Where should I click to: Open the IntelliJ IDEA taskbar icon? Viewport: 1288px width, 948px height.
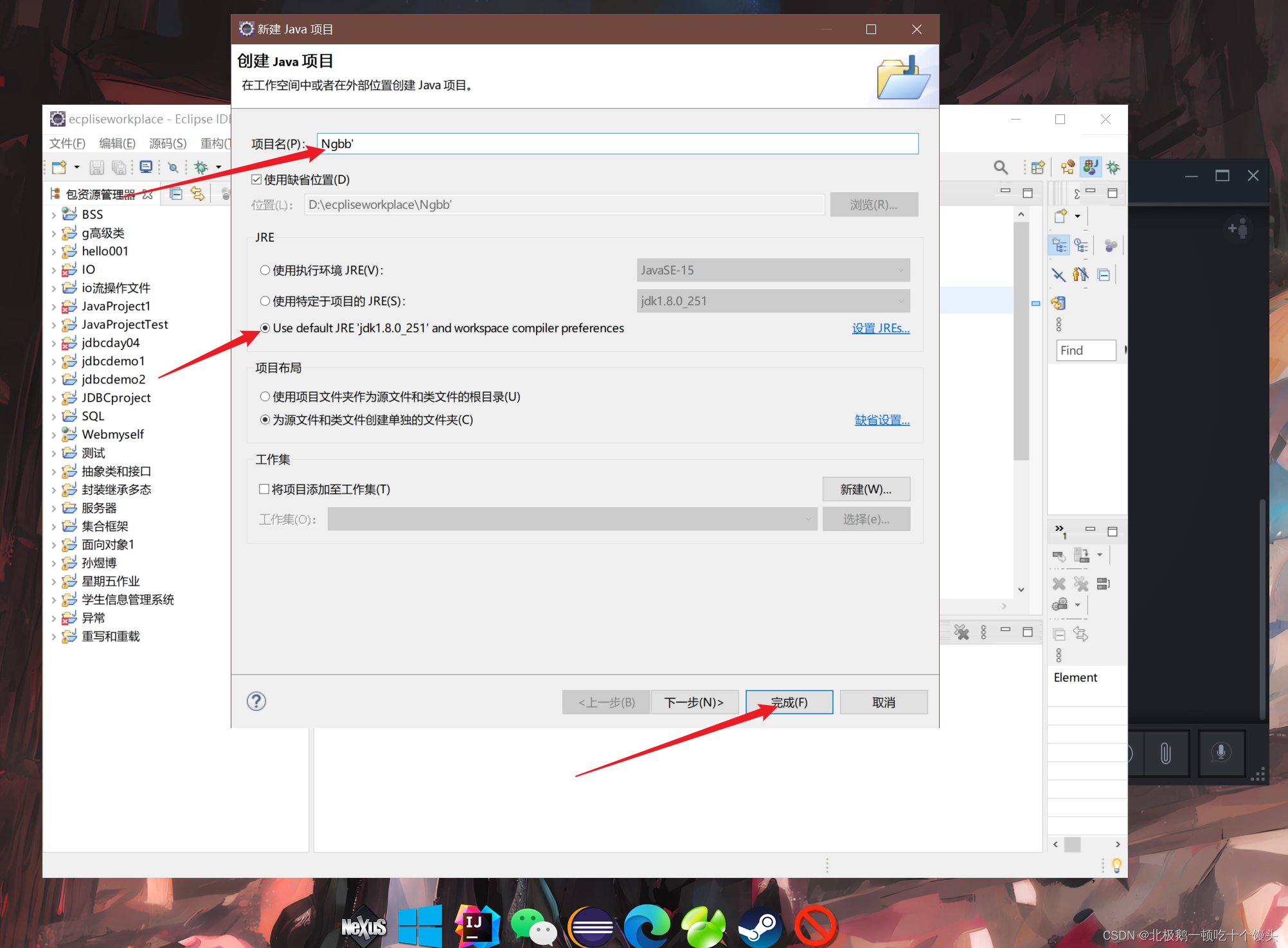pos(476,926)
